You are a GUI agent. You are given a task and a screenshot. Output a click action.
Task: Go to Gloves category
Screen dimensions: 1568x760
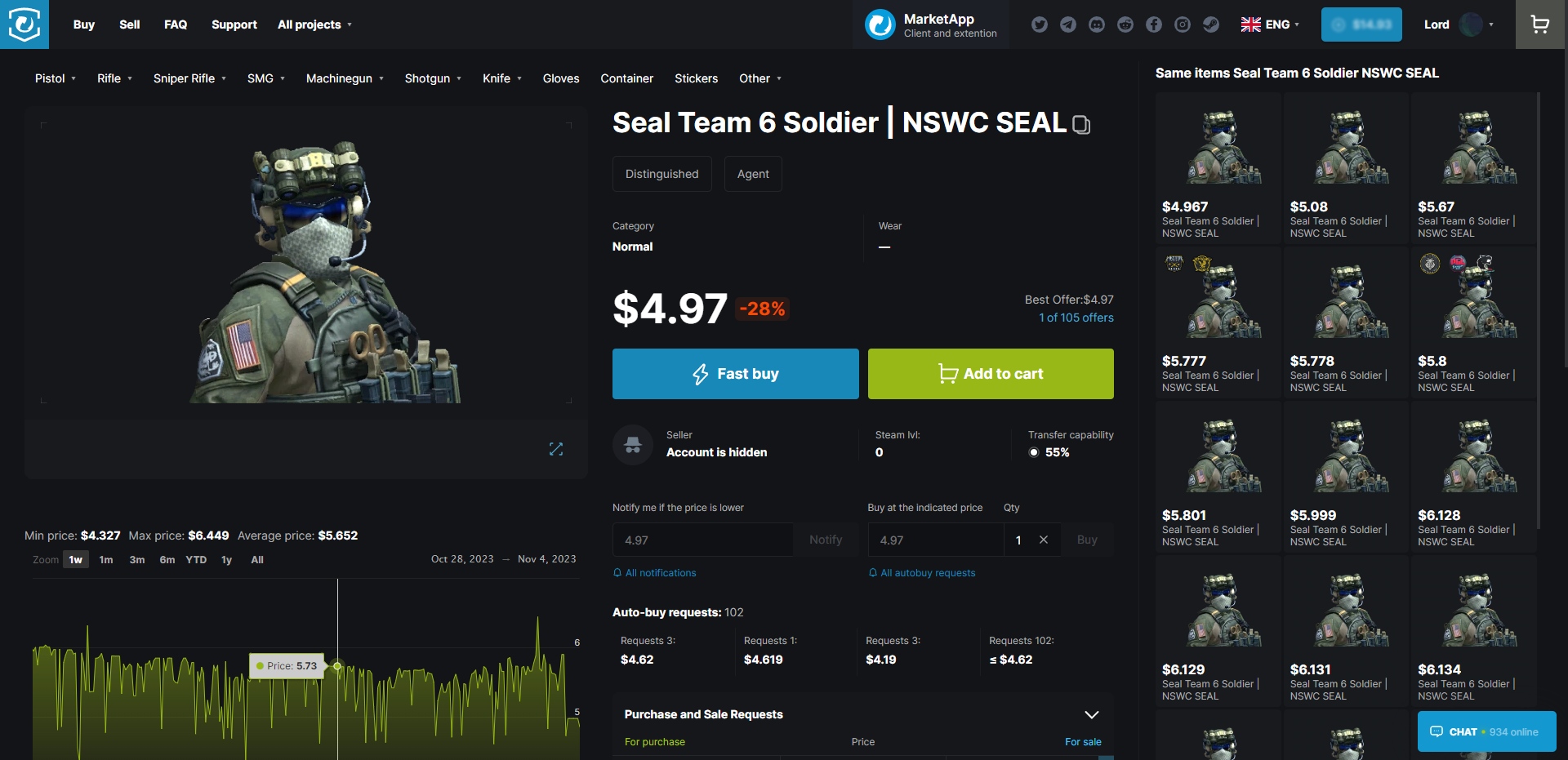561,78
